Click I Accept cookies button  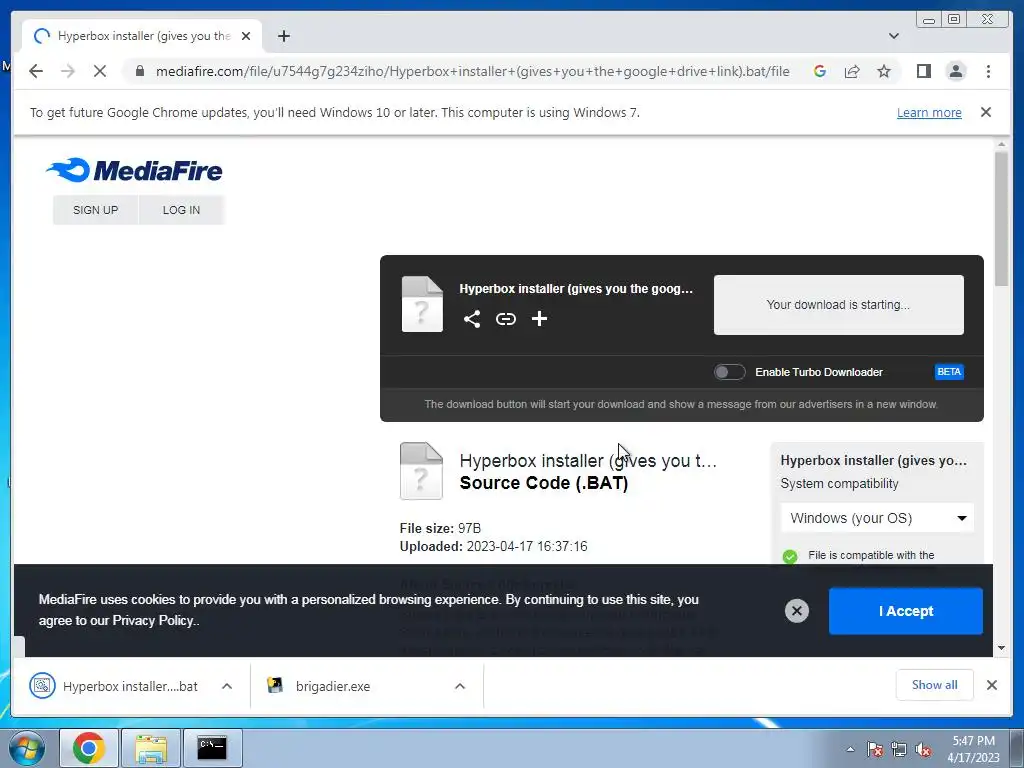905,611
